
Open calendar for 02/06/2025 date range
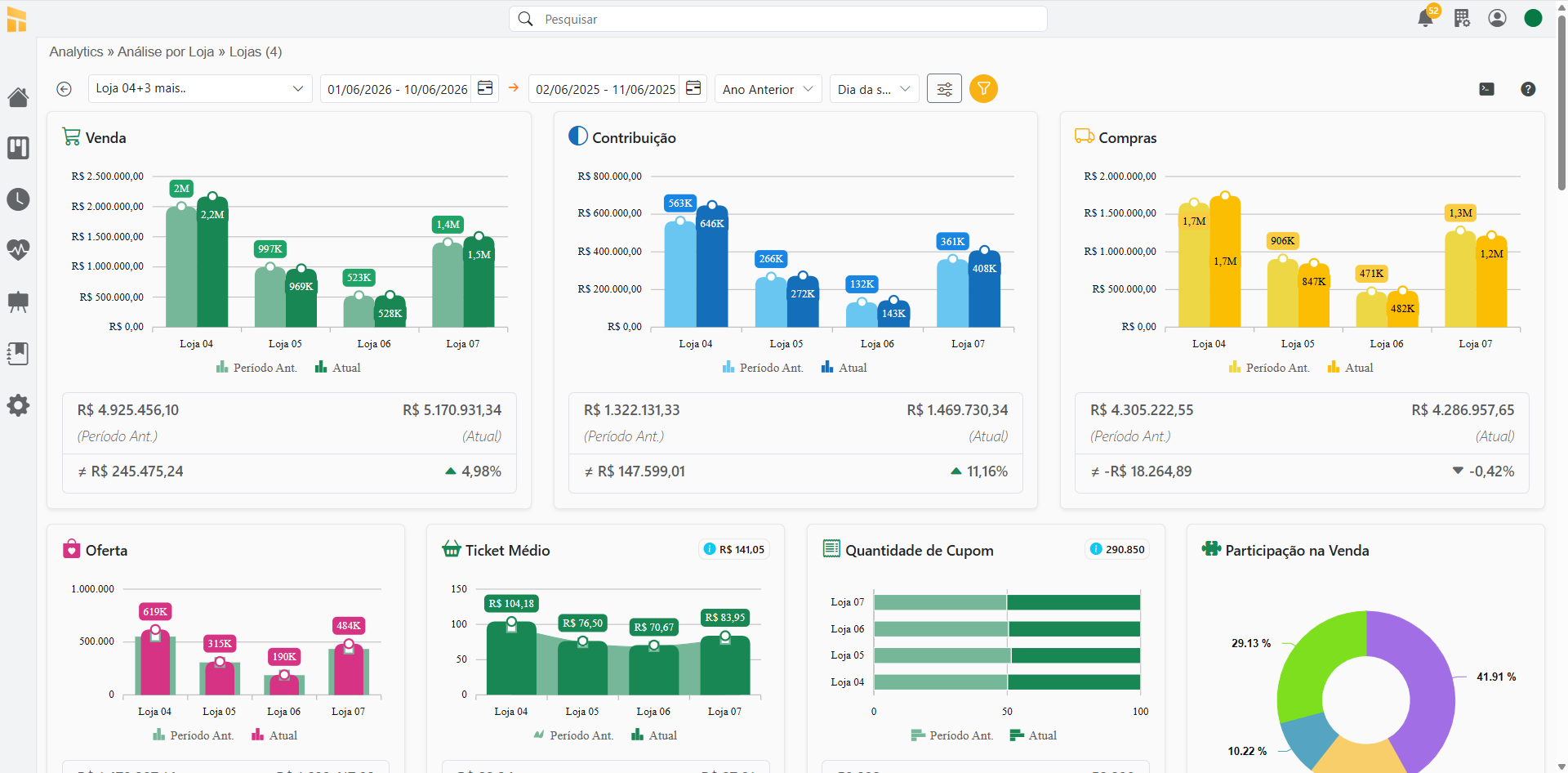tap(693, 88)
